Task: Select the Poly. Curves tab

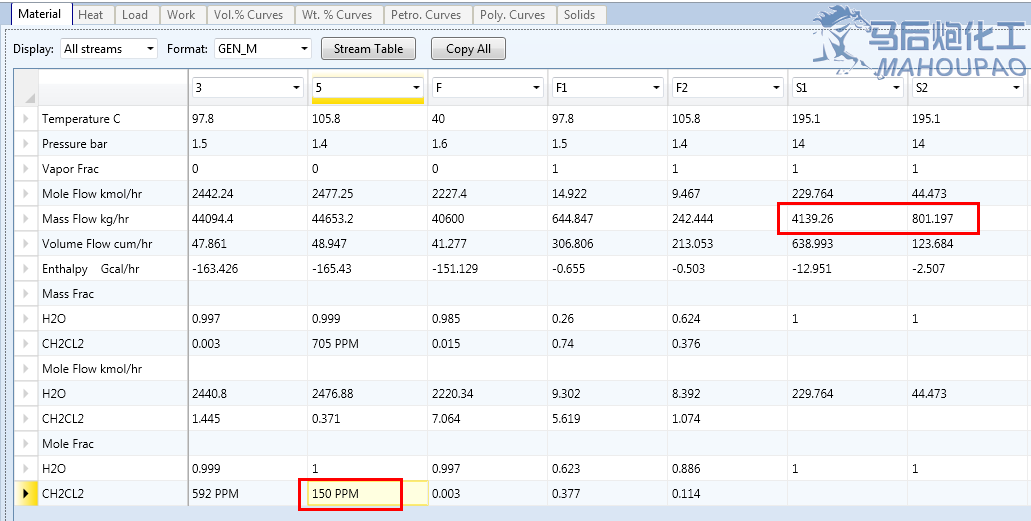Action: pyautogui.click(x=513, y=14)
